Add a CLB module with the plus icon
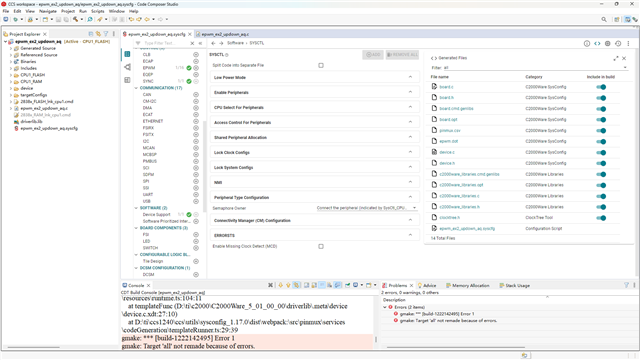The height and width of the screenshot is (360, 640). [196, 54]
